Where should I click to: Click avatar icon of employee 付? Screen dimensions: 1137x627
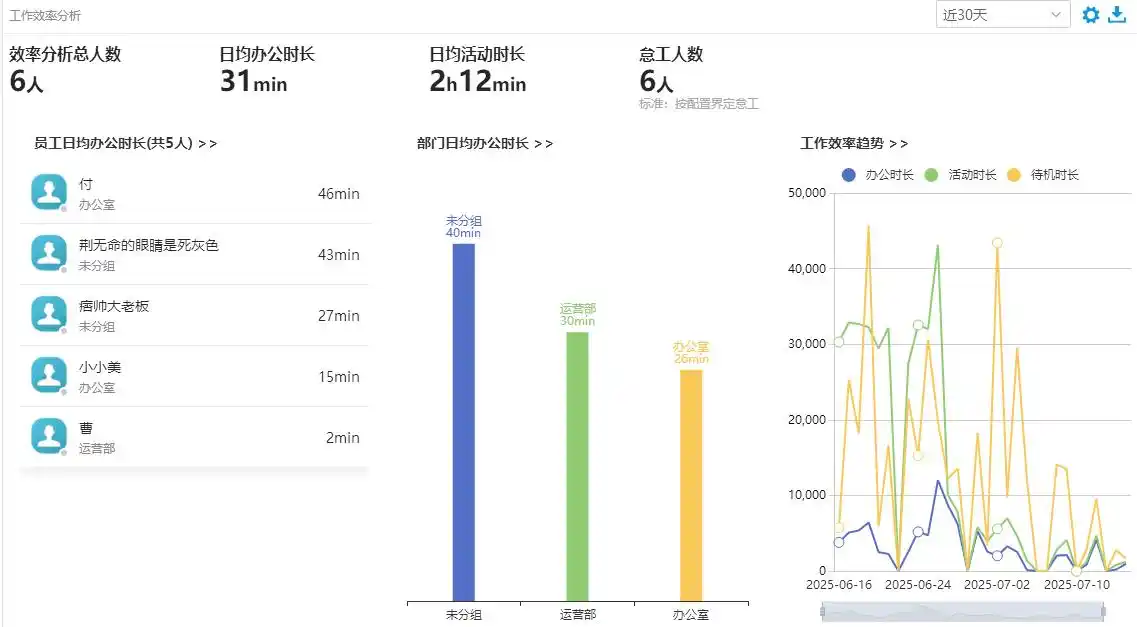[x=49, y=193]
